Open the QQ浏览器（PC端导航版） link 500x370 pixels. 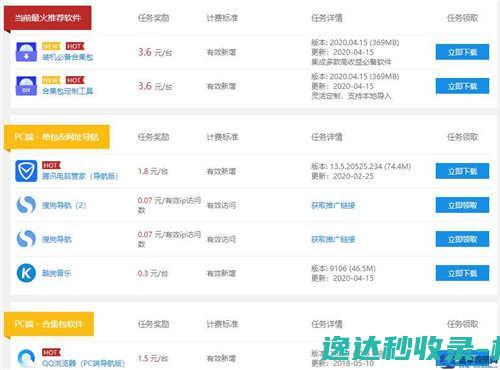83,363
